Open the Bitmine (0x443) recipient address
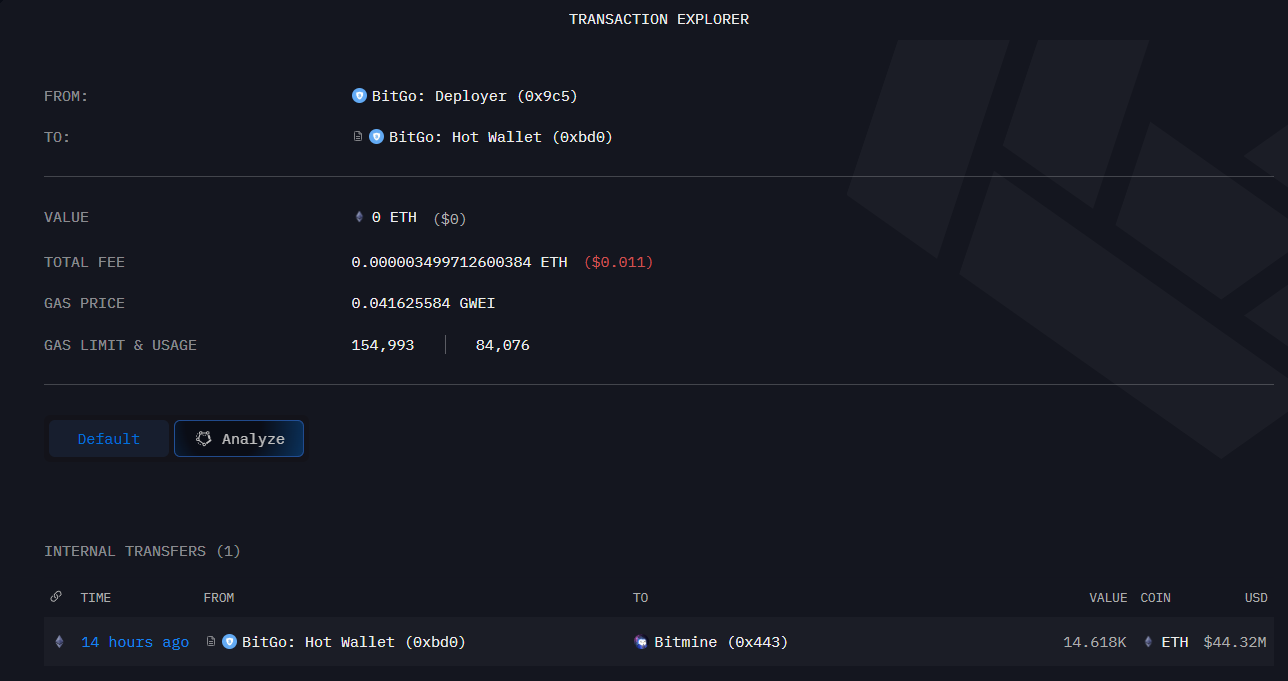Screen dimensions: 1288x681 point(720,642)
